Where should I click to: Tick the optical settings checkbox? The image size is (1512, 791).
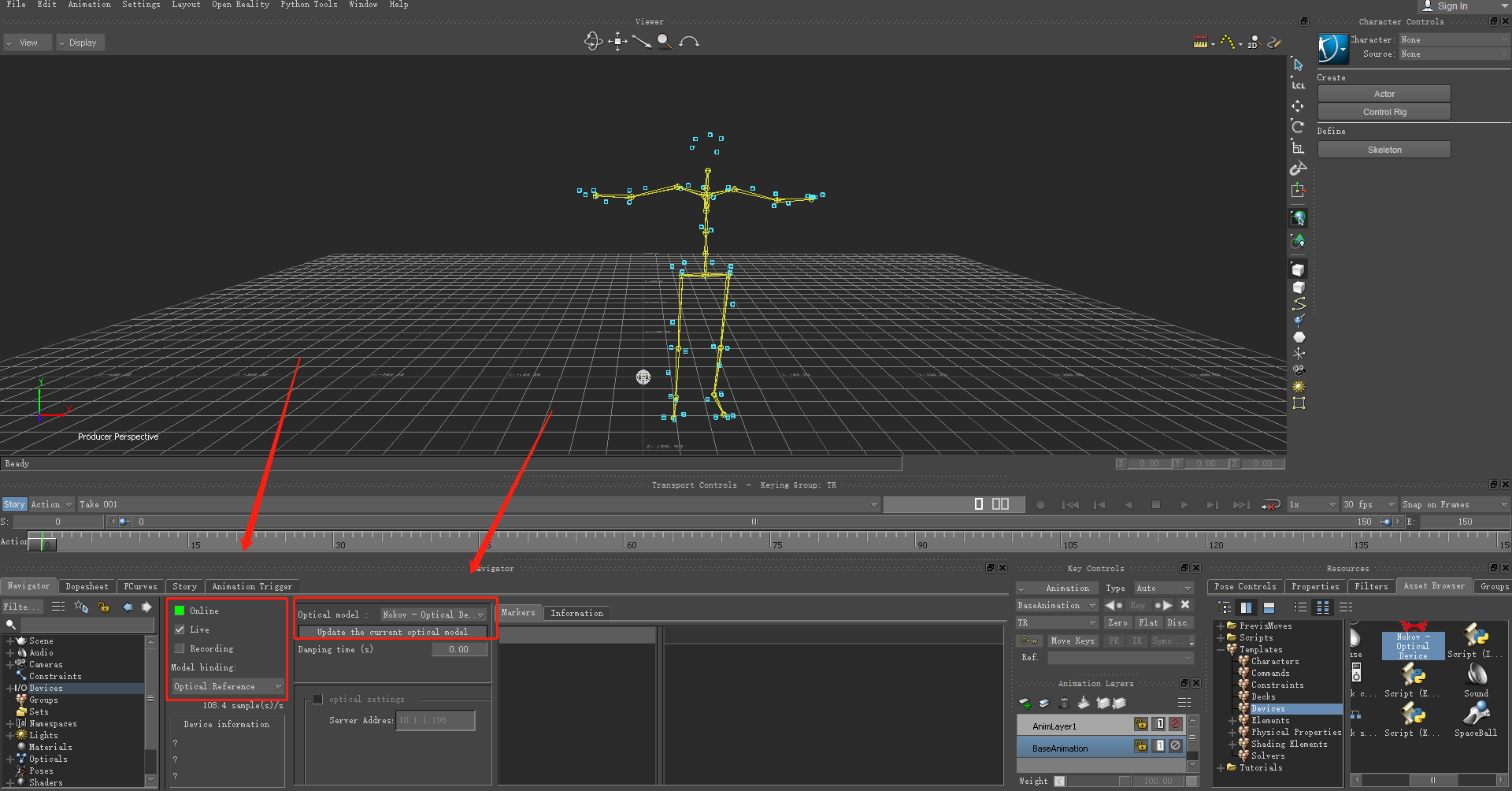point(318,699)
